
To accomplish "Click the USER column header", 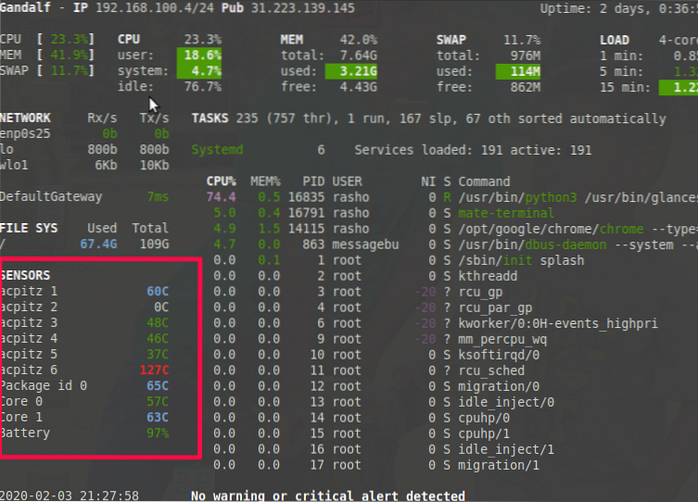I will click(347, 182).
